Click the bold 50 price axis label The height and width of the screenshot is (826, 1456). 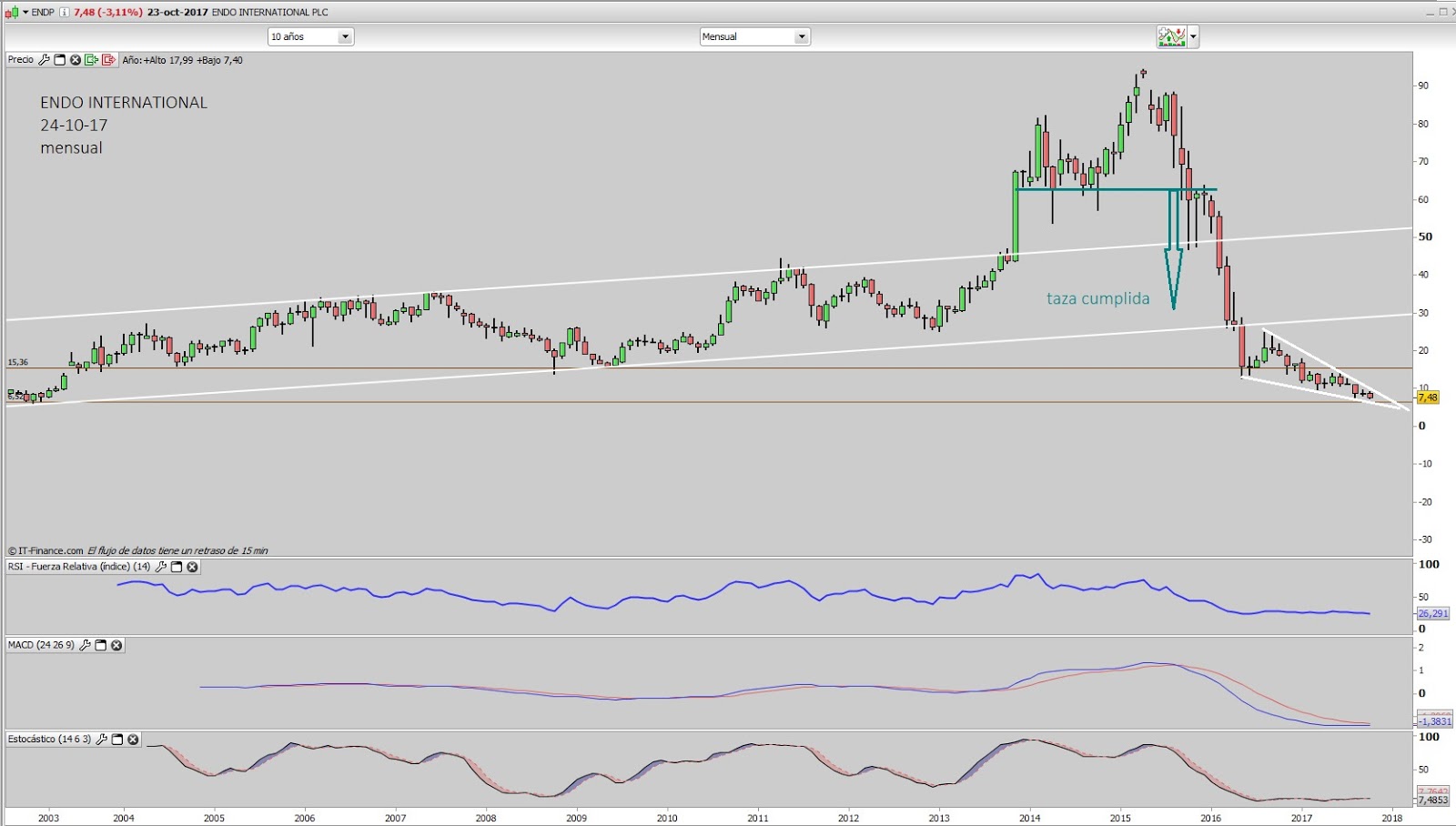(1425, 237)
